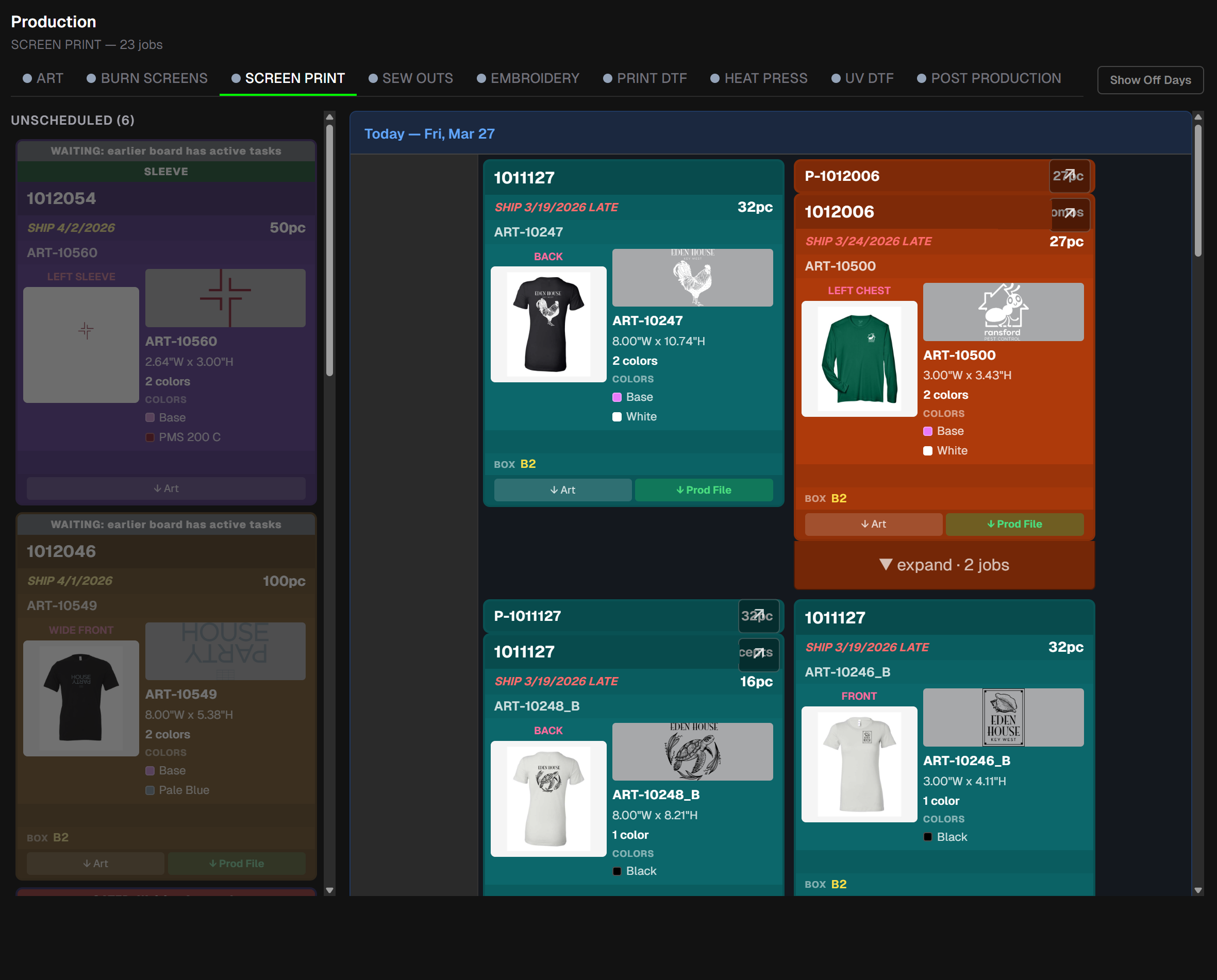Toggle Show Off Days button

[1150, 80]
